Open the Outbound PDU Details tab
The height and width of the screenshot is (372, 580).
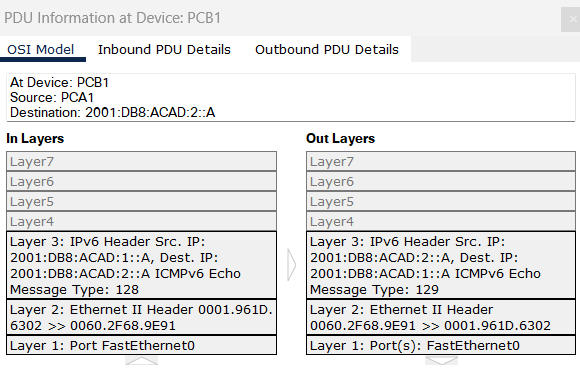pos(327,50)
